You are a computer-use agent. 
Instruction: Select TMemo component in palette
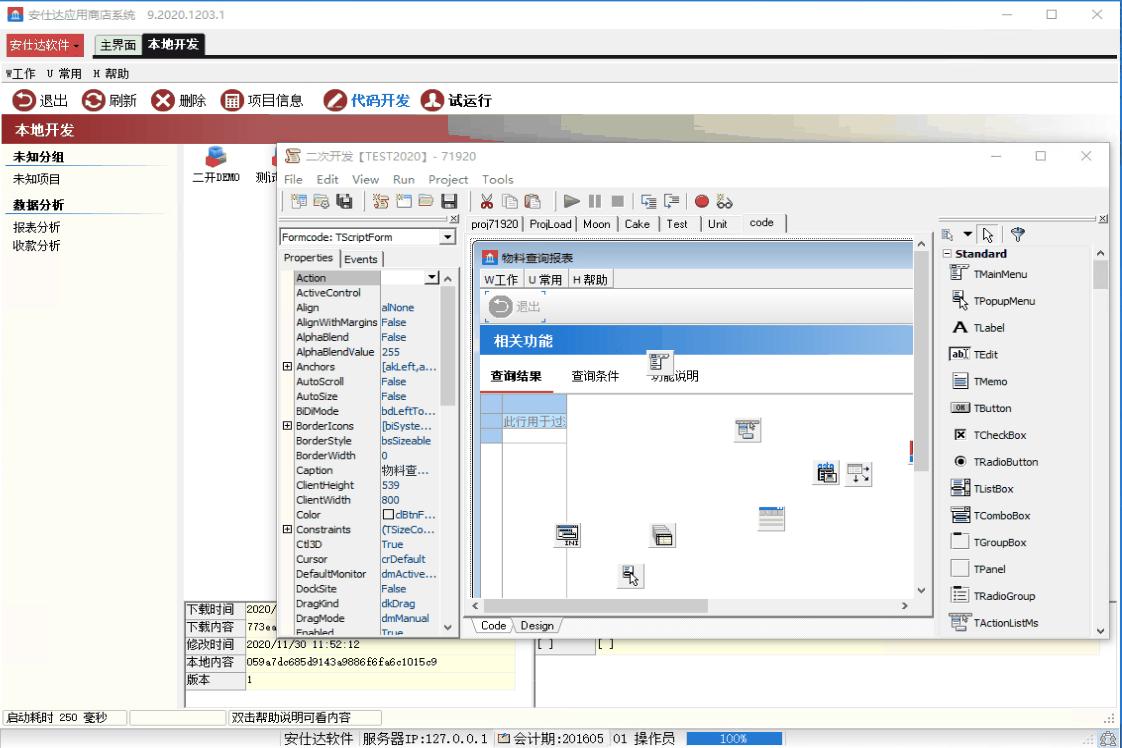point(978,381)
